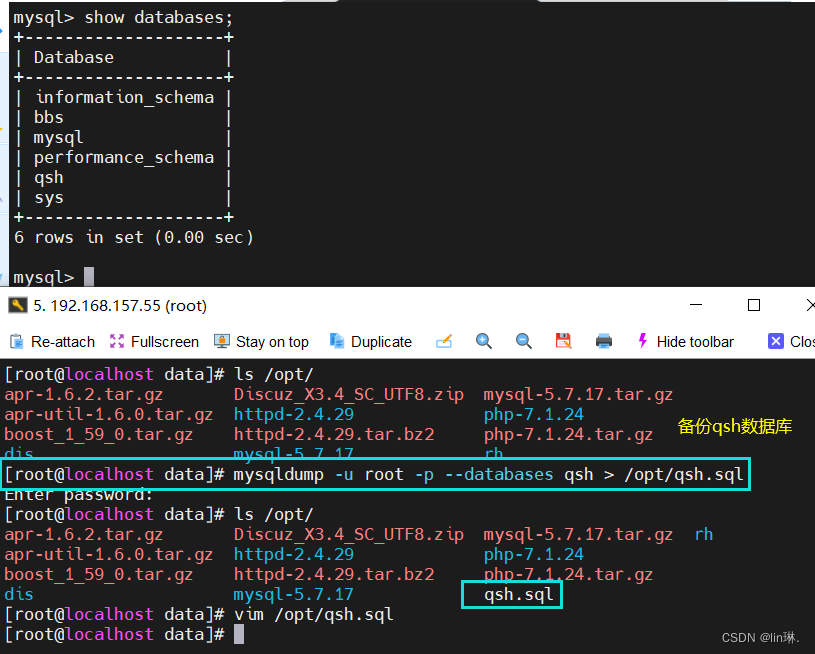Zoom out with the magnifier minus icon

(523, 341)
